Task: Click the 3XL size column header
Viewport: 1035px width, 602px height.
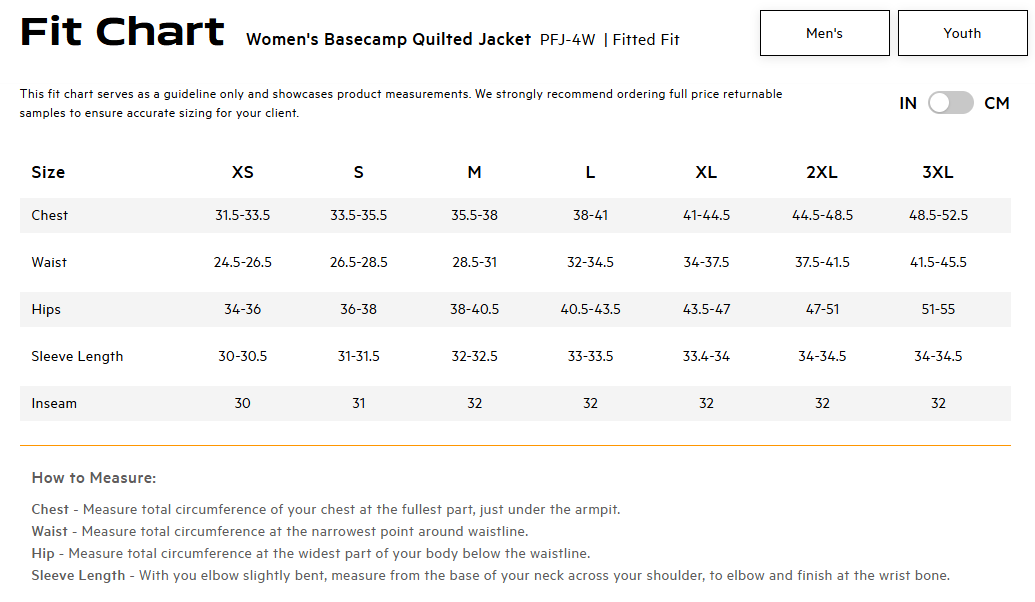Action: click(x=938, y=172)
